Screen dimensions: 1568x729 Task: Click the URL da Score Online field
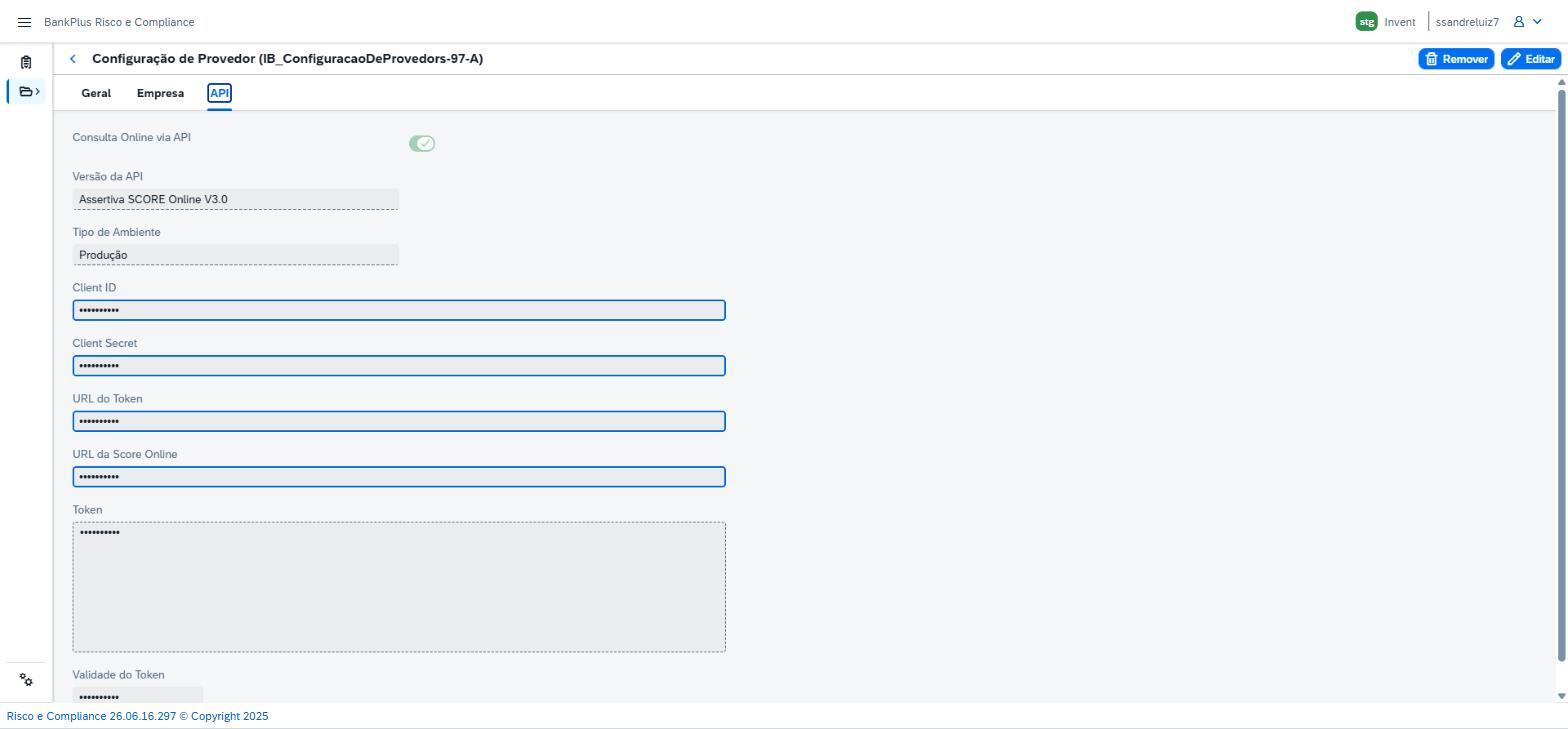tap(399, 477)
